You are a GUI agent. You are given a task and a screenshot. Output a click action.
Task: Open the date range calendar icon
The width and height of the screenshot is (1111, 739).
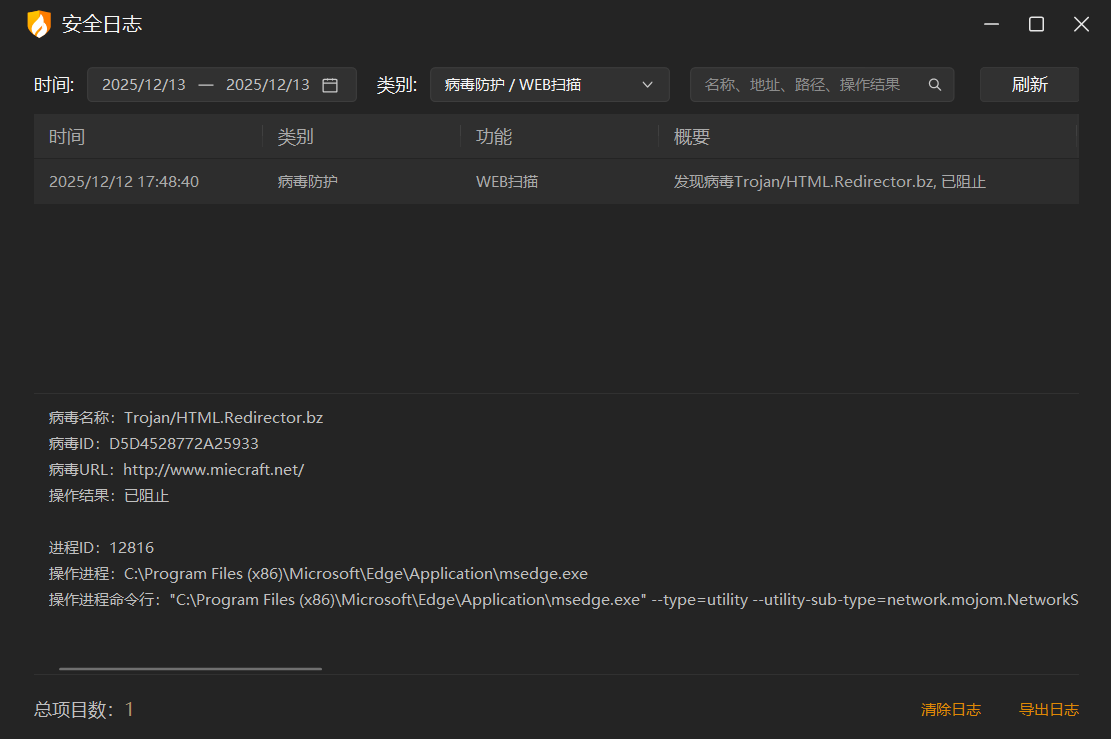pyautogui.click(x=330, y=85)
